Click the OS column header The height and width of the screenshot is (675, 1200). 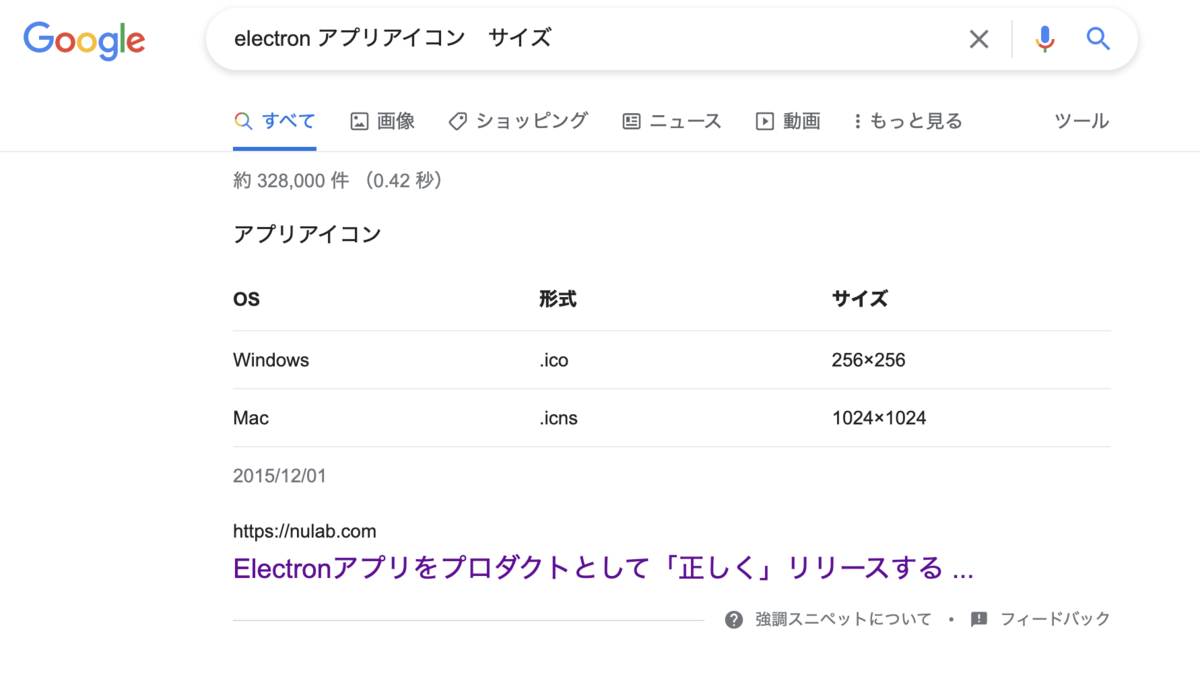tap(246, 299)
